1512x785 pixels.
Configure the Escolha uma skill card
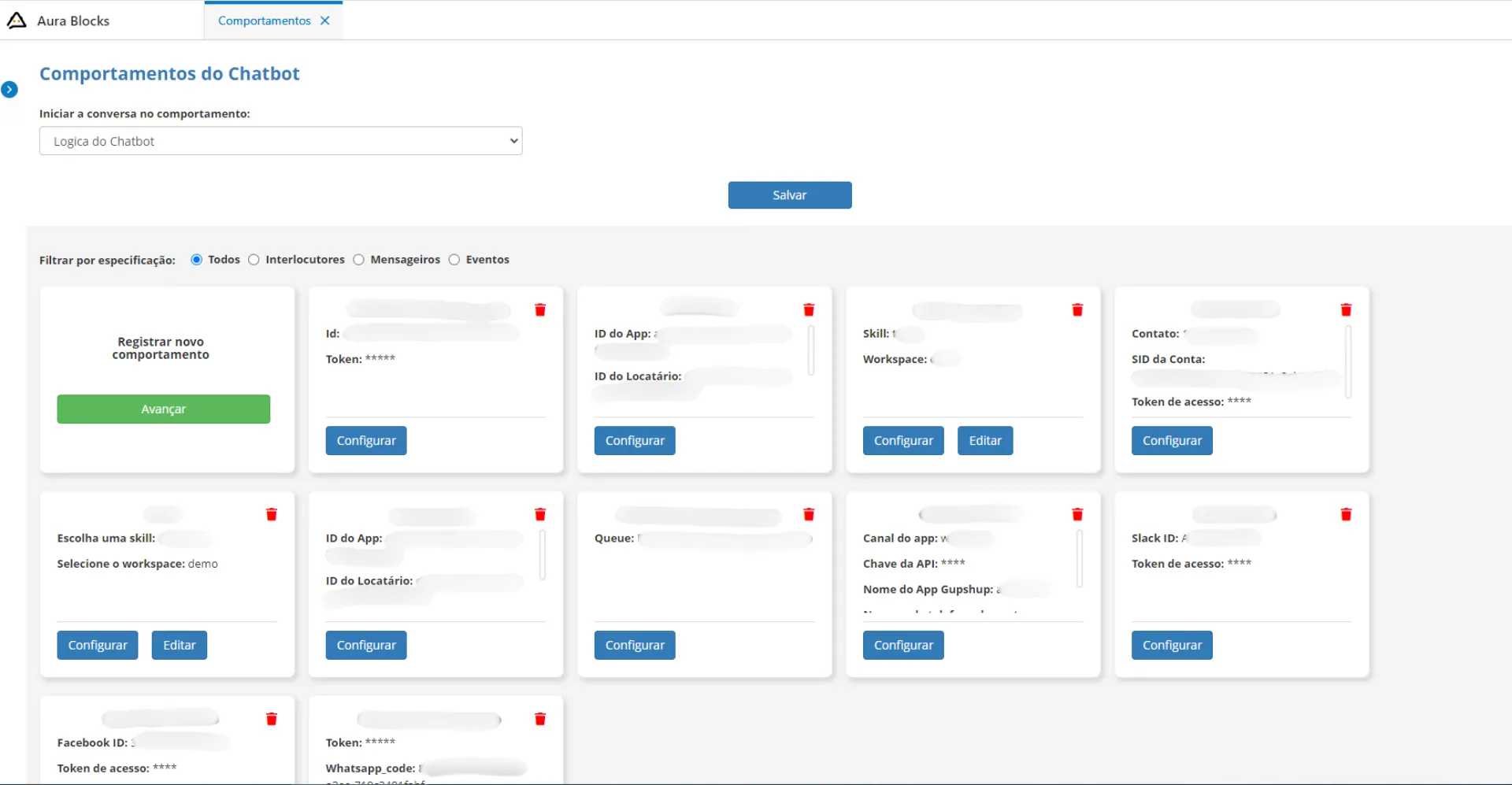click(98, 645)
